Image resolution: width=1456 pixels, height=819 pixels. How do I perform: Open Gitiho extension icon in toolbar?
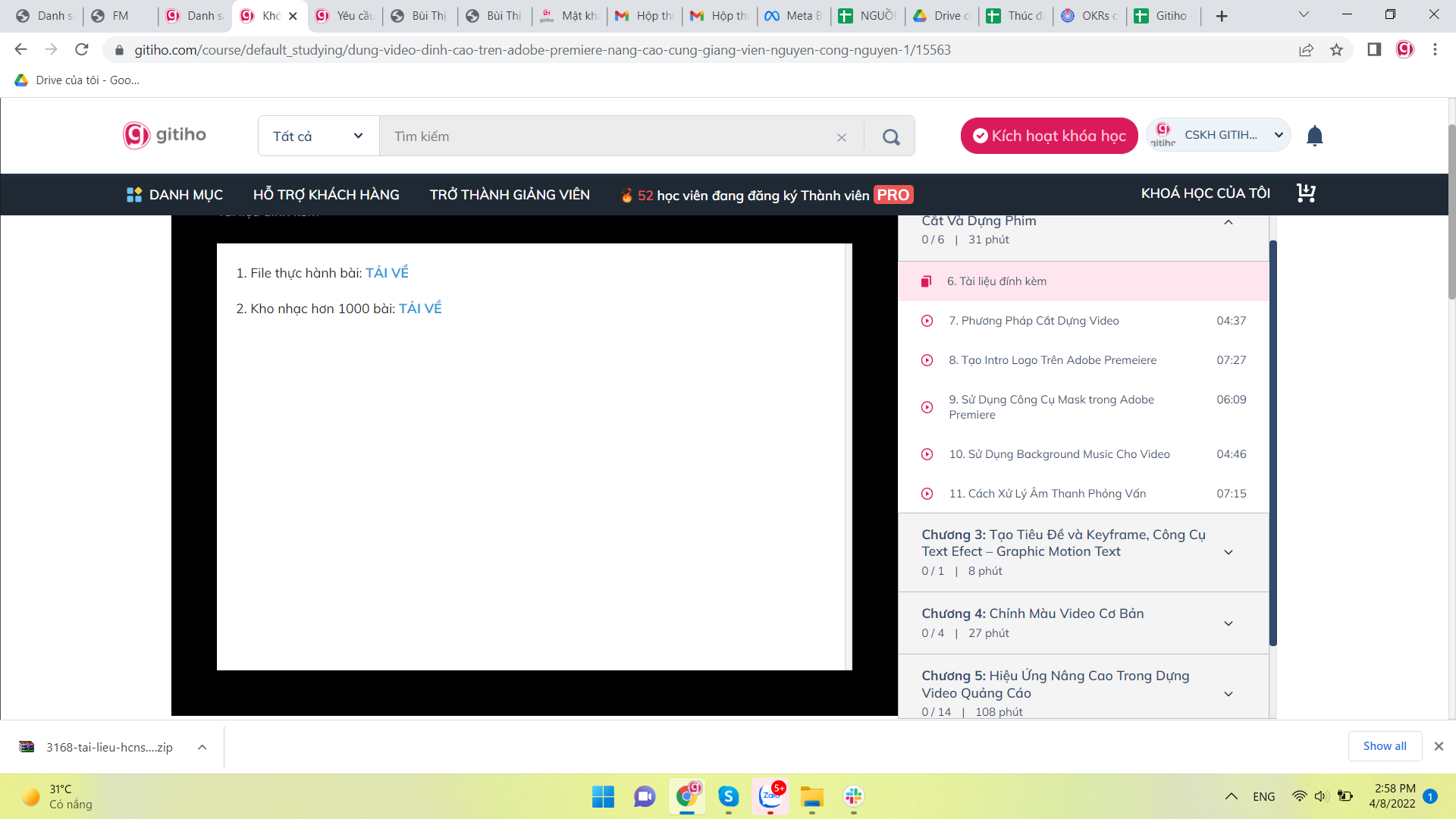pos(1404,50)
